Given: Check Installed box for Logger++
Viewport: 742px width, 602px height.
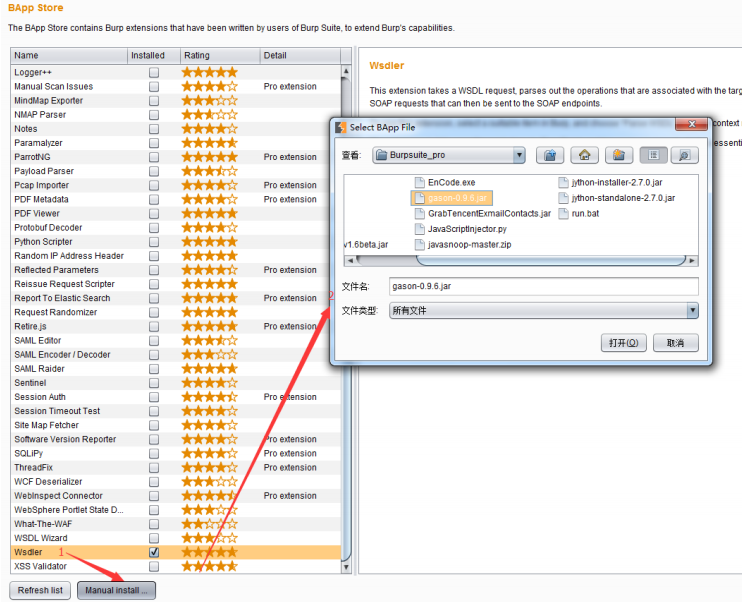Looking at the screenshot, I should pyautogui.click(x=154, y=72).
